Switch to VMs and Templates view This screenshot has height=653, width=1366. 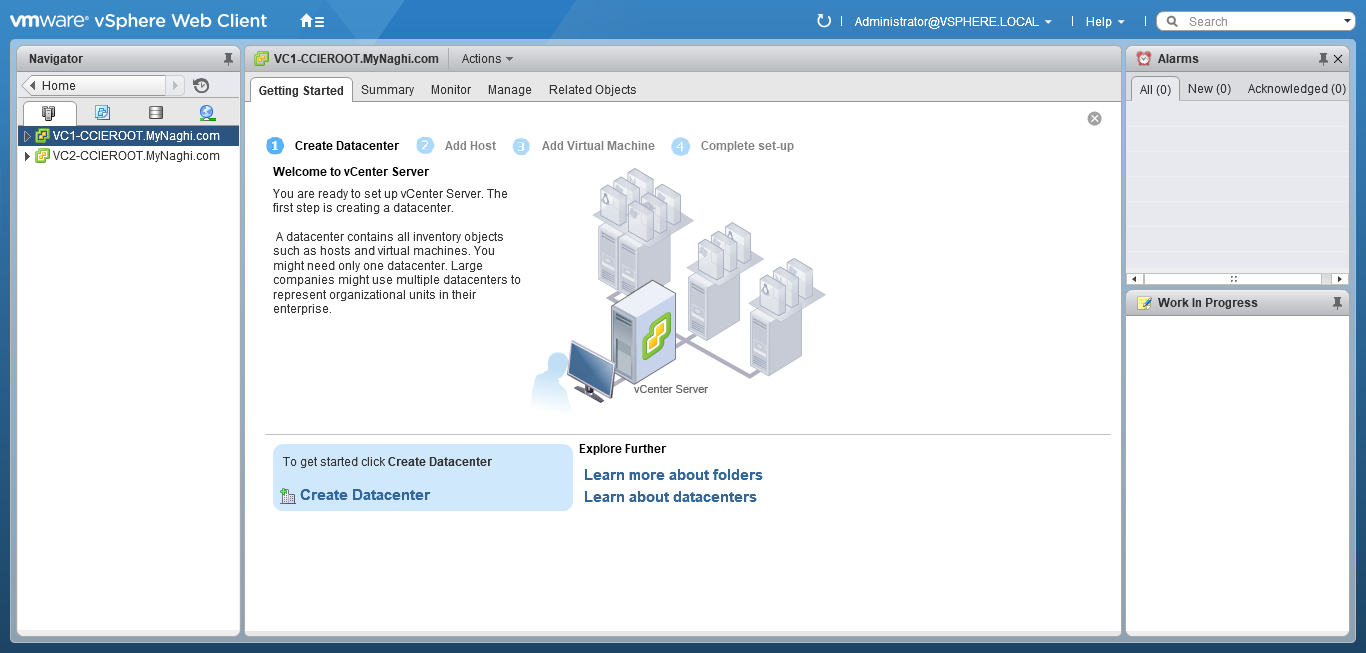point(102,113)
